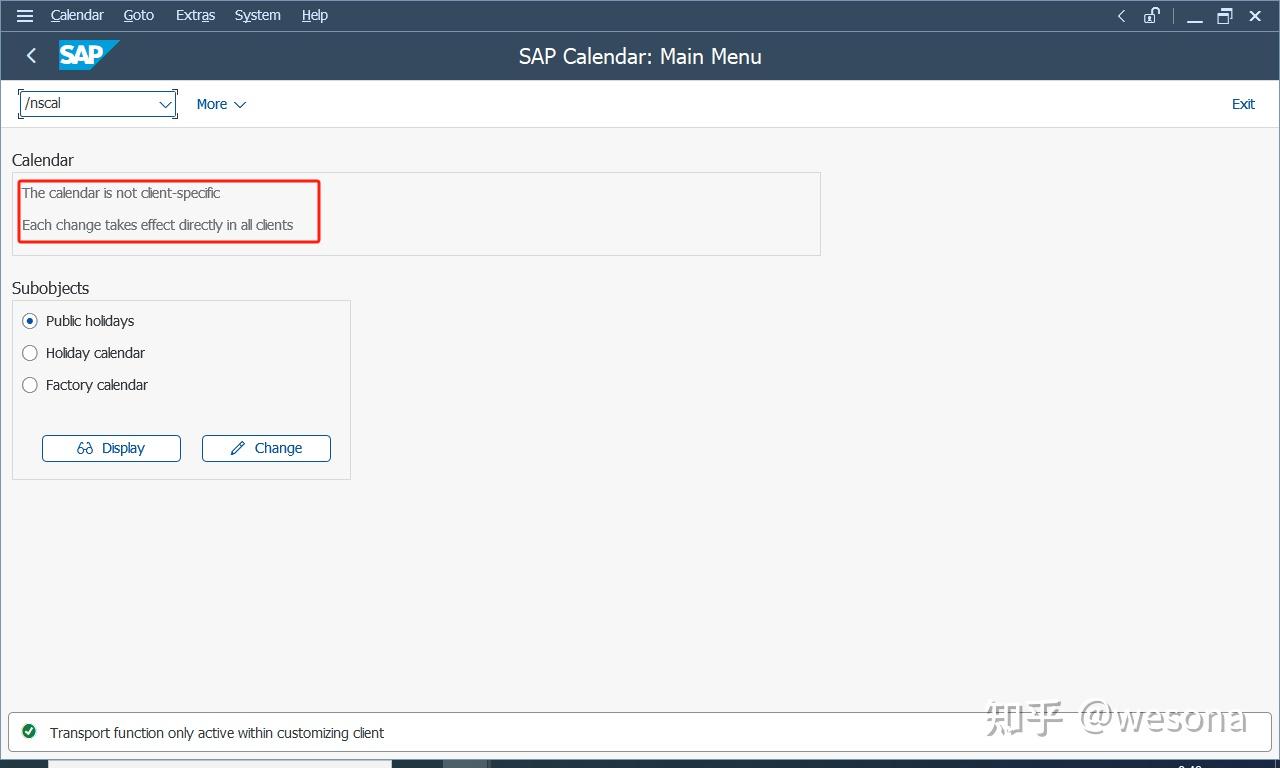This screenshot has height=768, width=1280.
Task: Navigate back with the back arrow
Action: point(30,55)
